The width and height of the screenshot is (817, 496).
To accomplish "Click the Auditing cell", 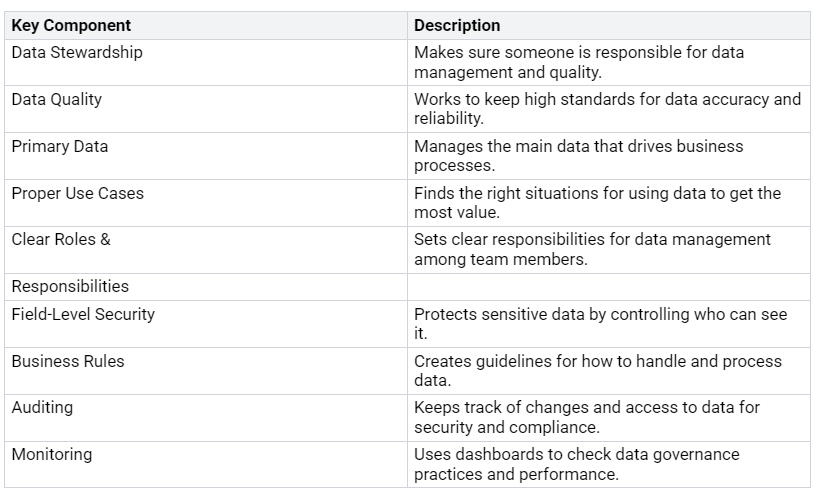I will click(42, 408).
